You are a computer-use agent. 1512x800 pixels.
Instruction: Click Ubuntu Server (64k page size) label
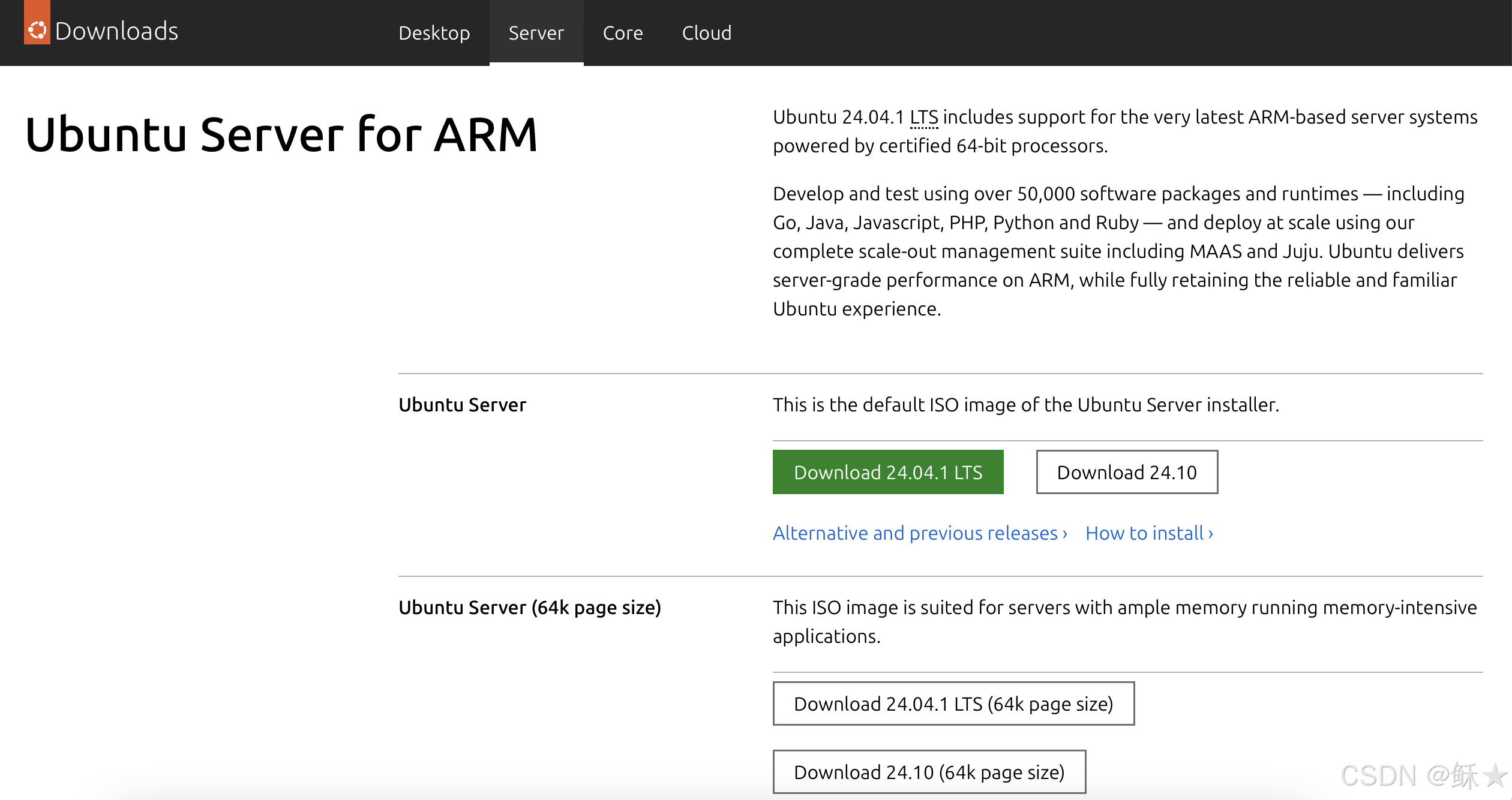529,607
